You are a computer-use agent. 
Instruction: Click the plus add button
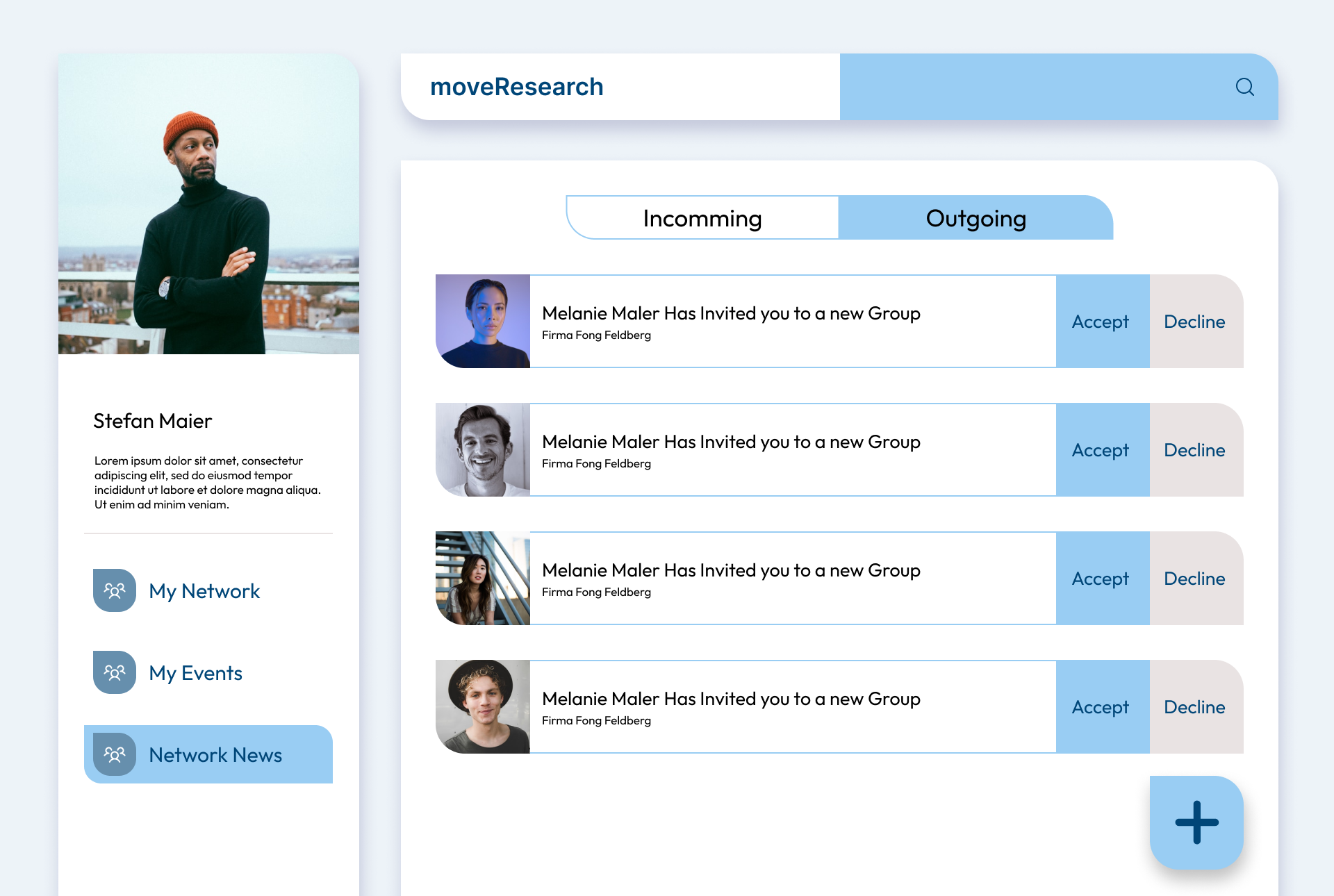[x=1196, y=822]
